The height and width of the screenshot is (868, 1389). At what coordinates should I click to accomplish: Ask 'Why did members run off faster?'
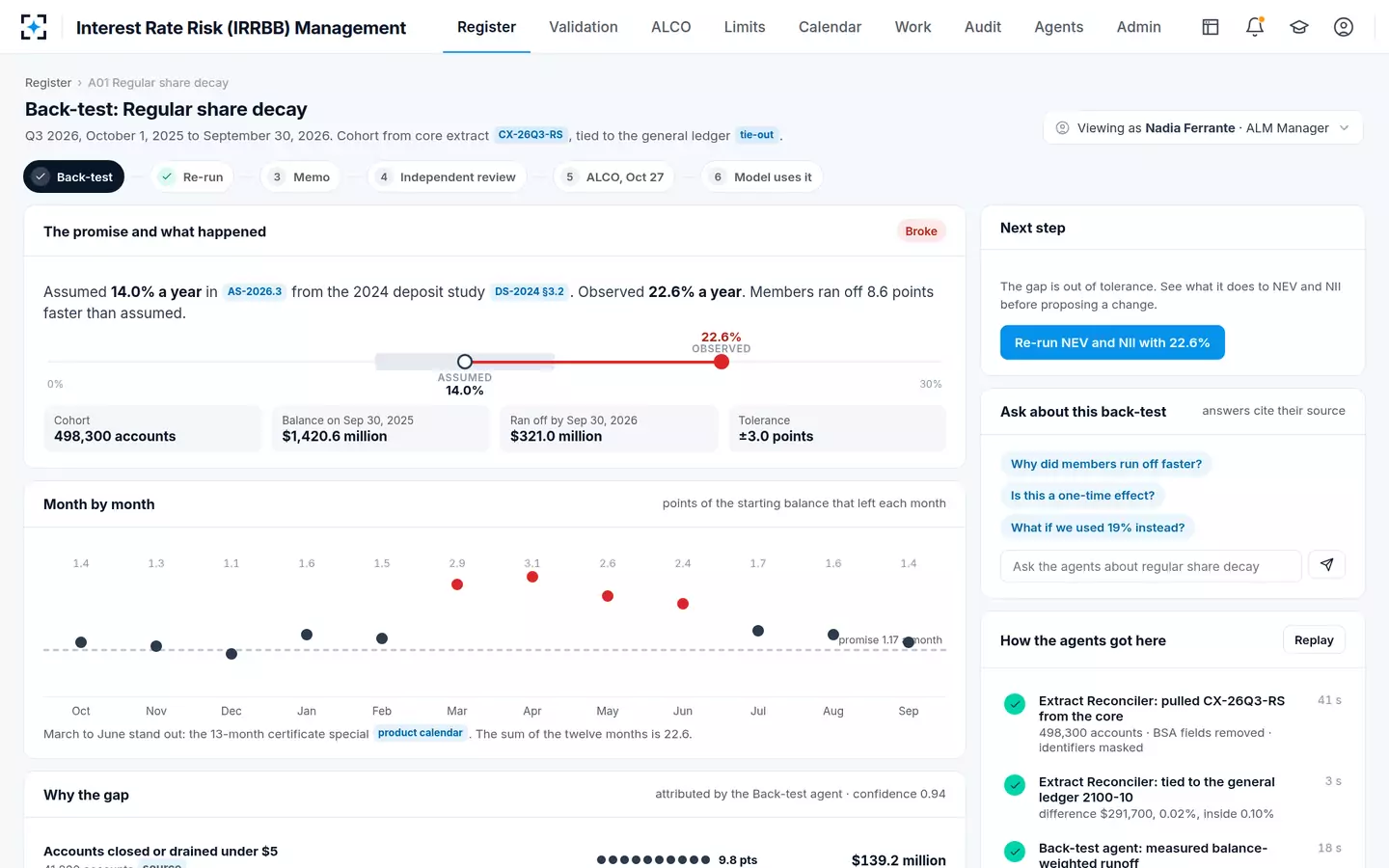pyautogui.click(x=1106, y=464)
